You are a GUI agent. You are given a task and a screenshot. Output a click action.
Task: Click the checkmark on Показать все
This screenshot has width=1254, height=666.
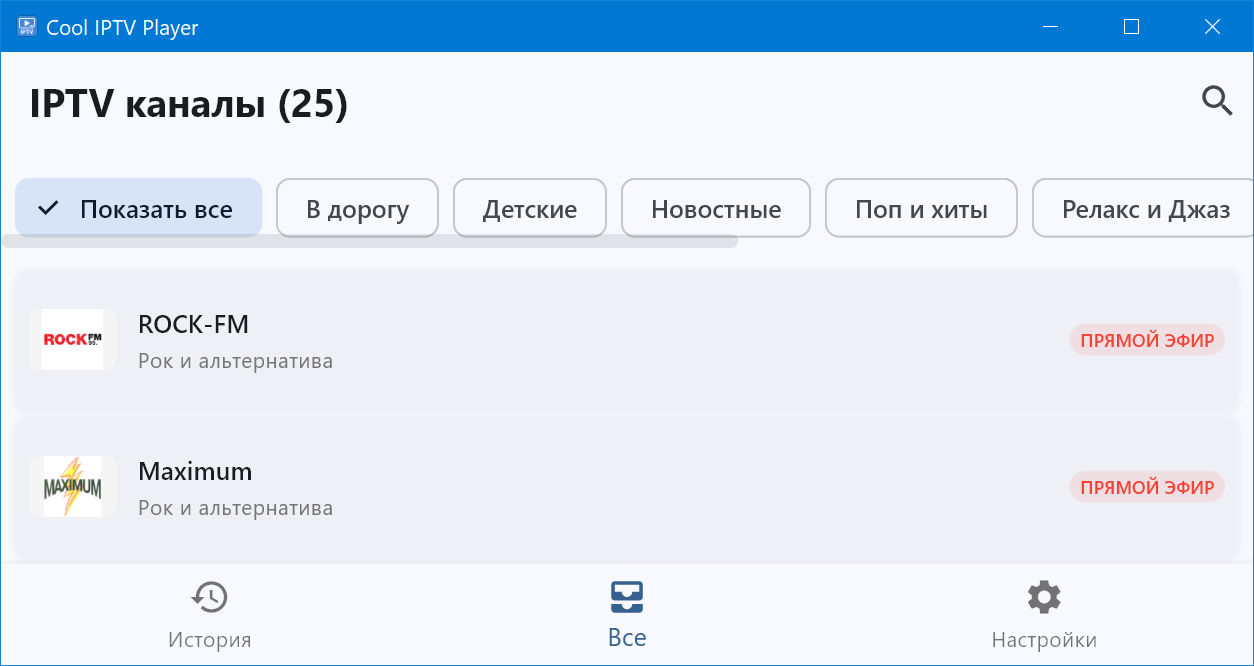(x=46, y=208)
